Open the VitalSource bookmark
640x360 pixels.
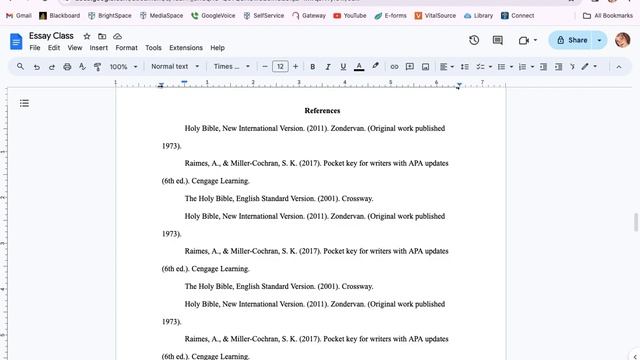click(x=435, y=16)
